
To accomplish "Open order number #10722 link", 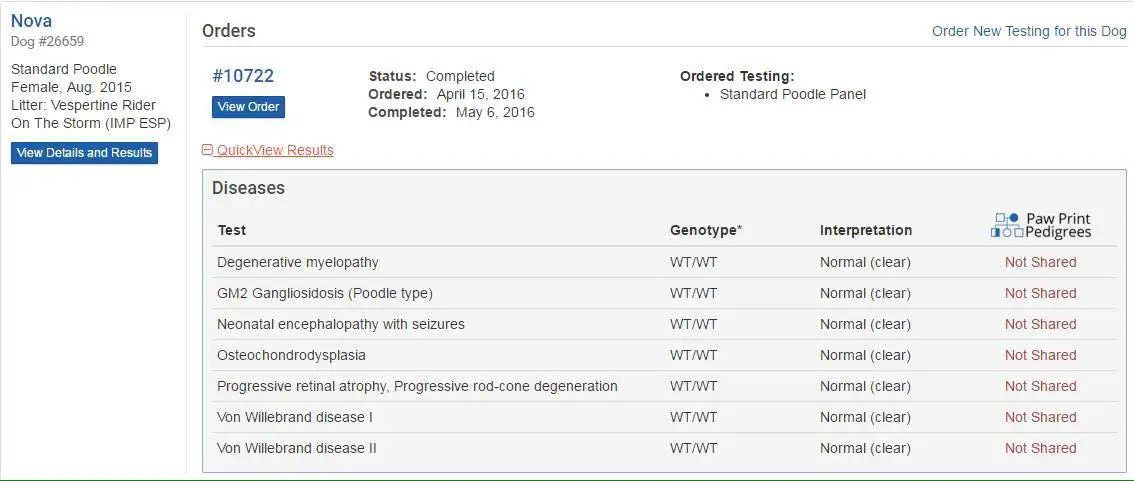I will pyautogui.click(x=243, y=76).
